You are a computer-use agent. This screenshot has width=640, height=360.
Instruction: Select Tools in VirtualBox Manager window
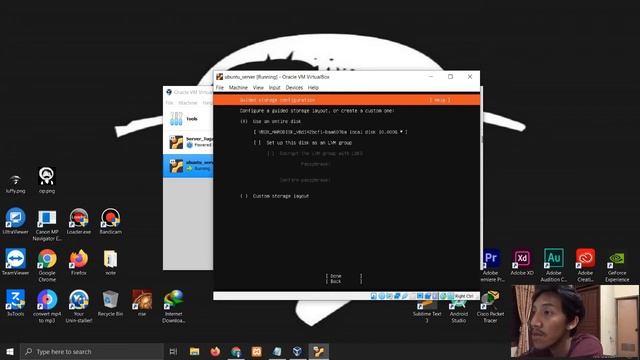pyautogui.click(x=188, y=119)
